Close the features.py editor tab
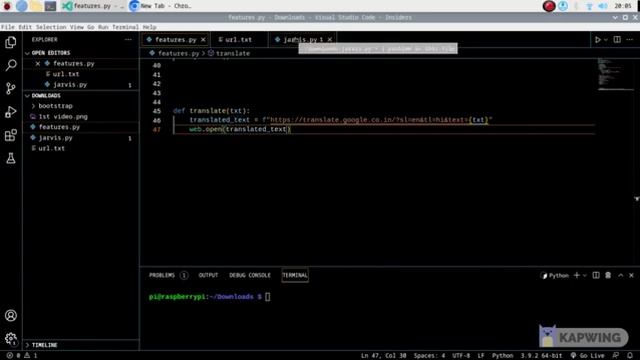The height and width of the screenshot is (360, 640). 203,40
